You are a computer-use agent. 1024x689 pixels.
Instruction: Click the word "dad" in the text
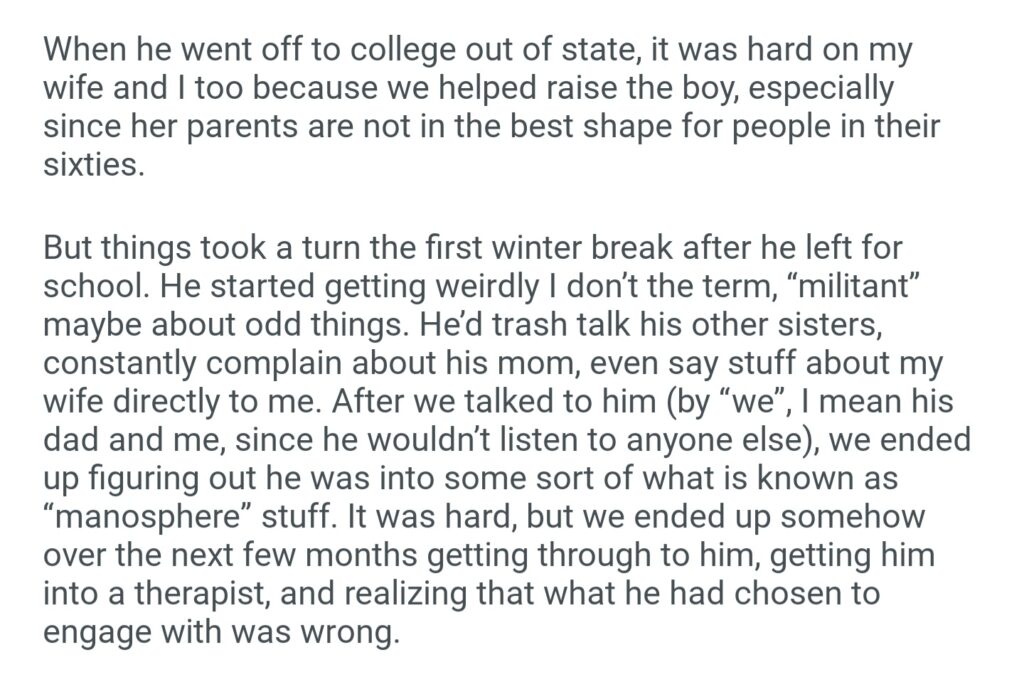71,440
